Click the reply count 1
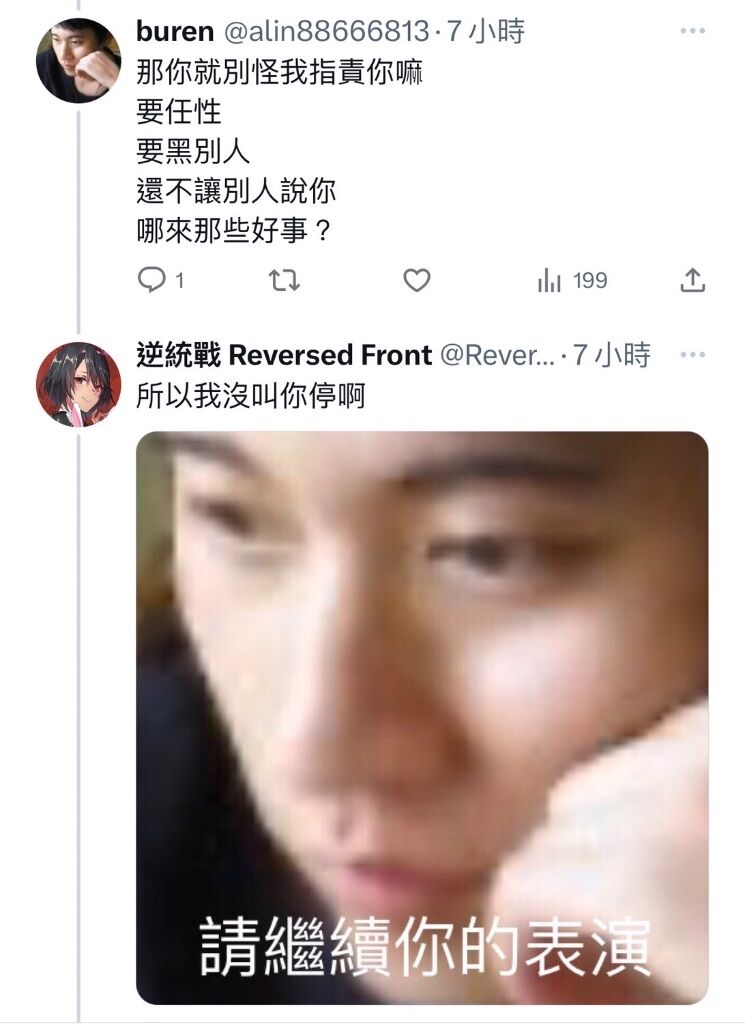Screen dimensions: 745x1024 click(180, 281)
